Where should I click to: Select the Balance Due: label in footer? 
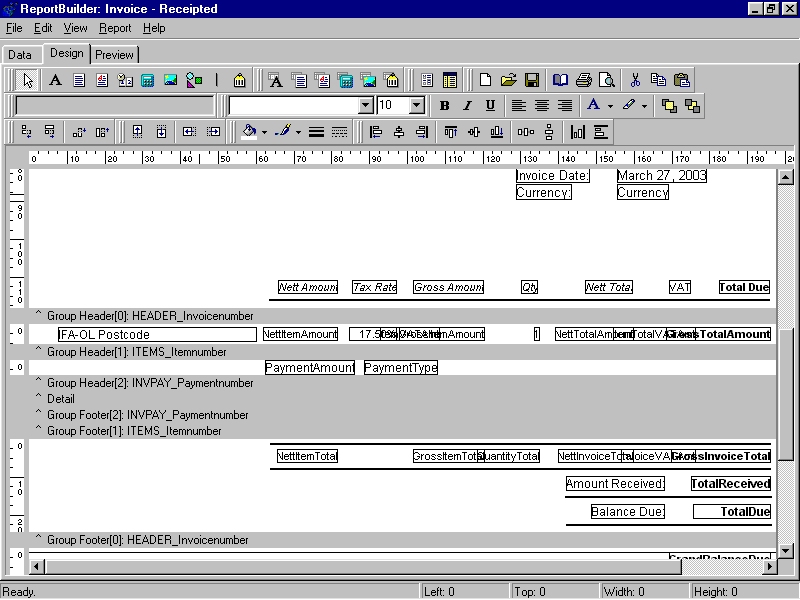(x=627, y=512)
